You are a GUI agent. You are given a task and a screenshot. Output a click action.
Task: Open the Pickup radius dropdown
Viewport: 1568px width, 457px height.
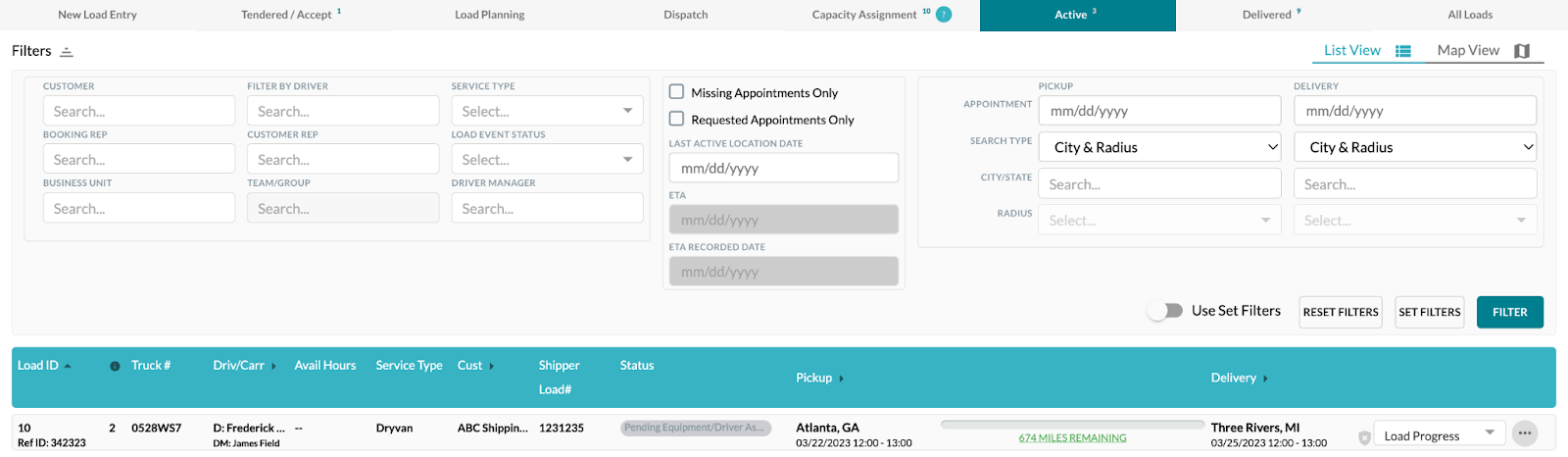pyautogui.click(x=1160, y=221)
